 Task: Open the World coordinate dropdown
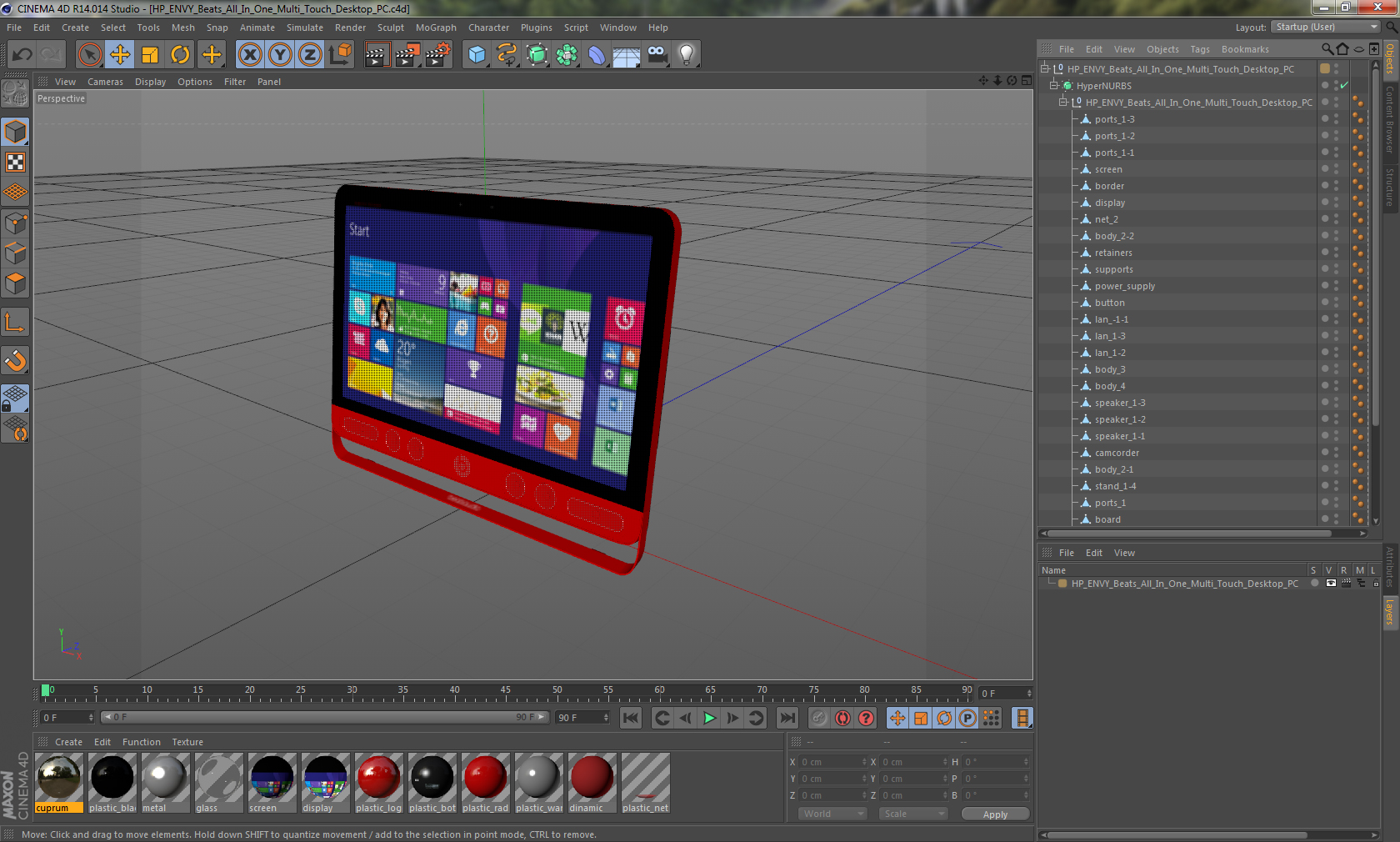point(832,814)
